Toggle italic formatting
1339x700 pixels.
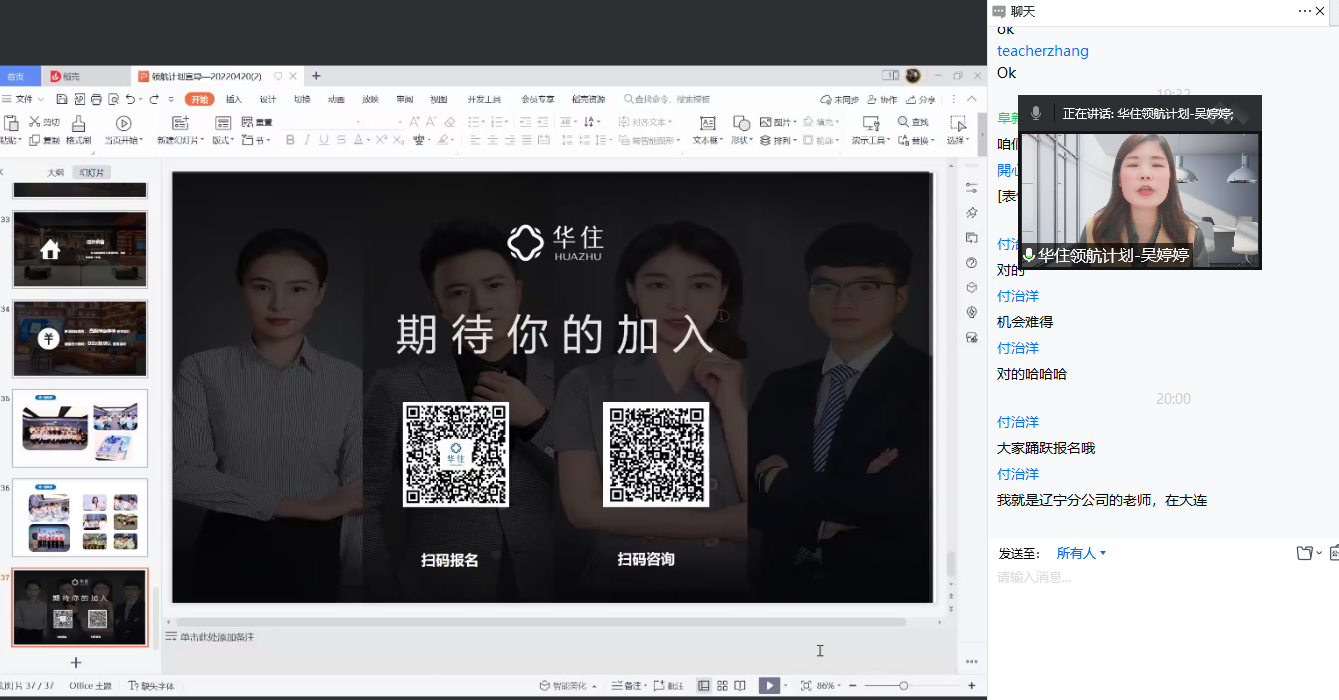click(x=307, y=138)
